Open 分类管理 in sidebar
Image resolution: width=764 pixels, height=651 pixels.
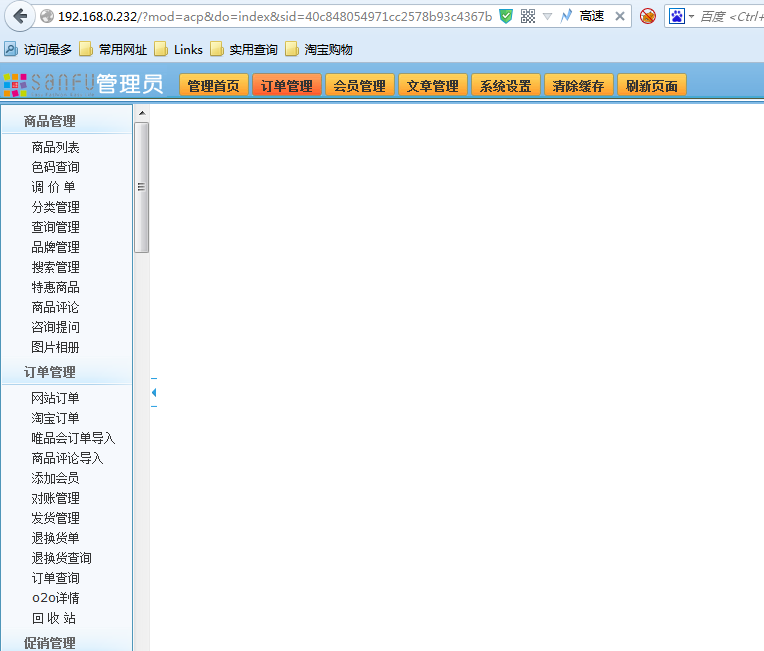point(56,207)
